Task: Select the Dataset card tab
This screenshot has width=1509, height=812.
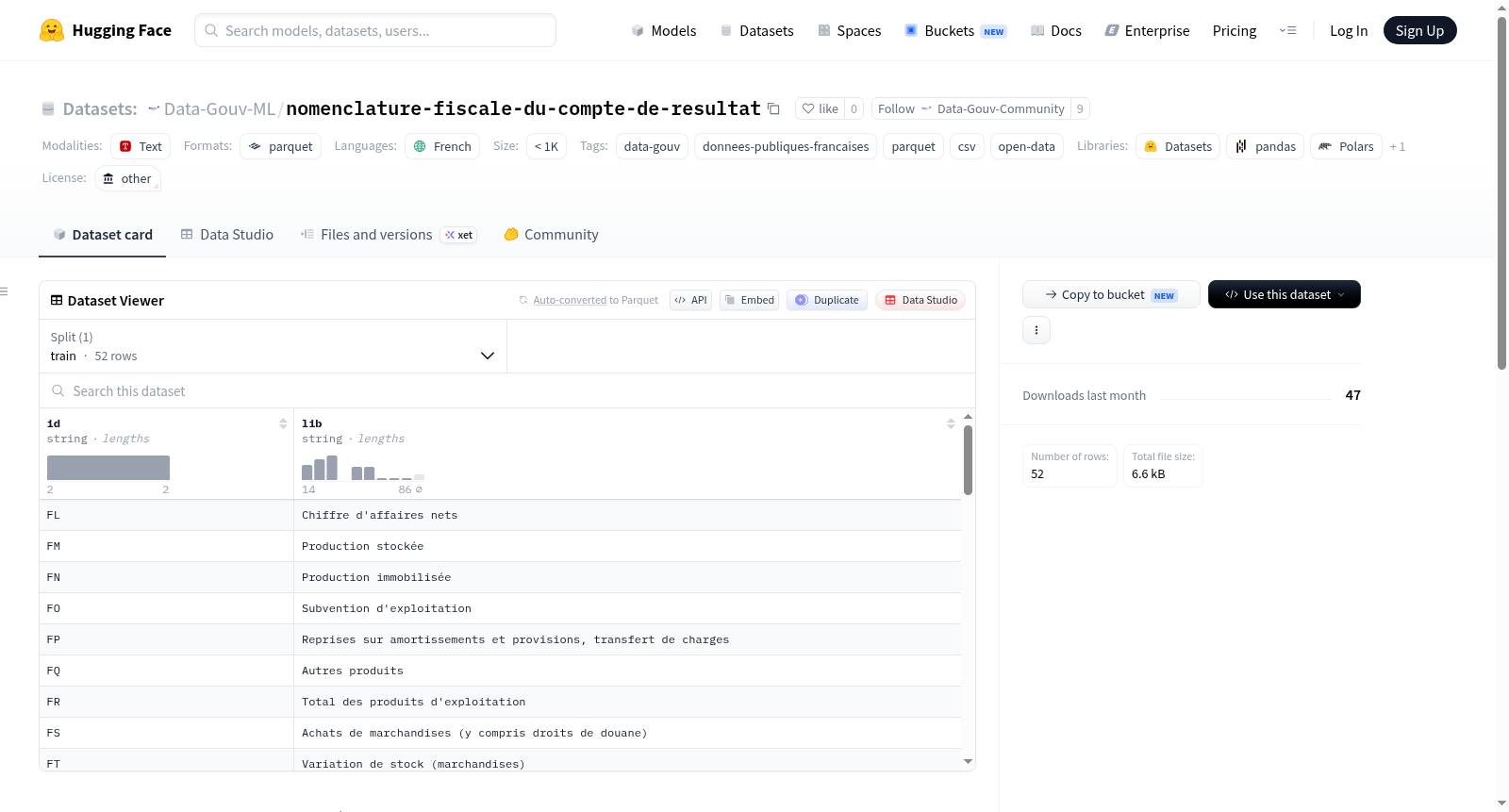Action: point(103,235)
